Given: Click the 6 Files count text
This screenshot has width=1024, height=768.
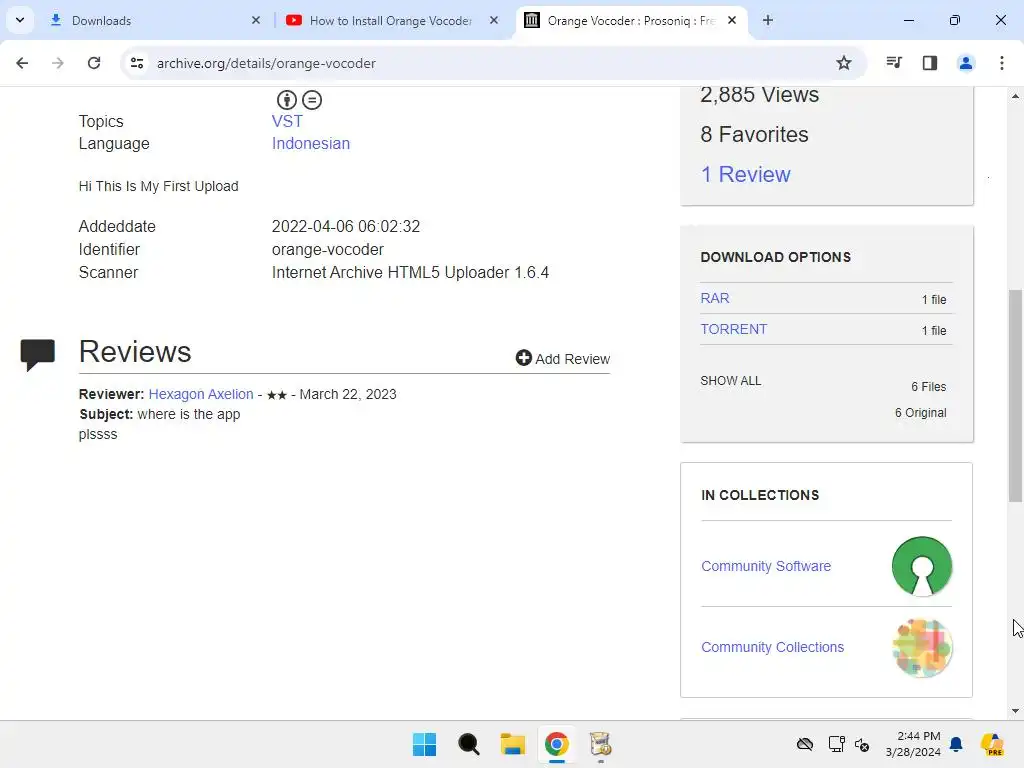Looking at the screenshot, I should pyautogui.click(x=929, y=387).
